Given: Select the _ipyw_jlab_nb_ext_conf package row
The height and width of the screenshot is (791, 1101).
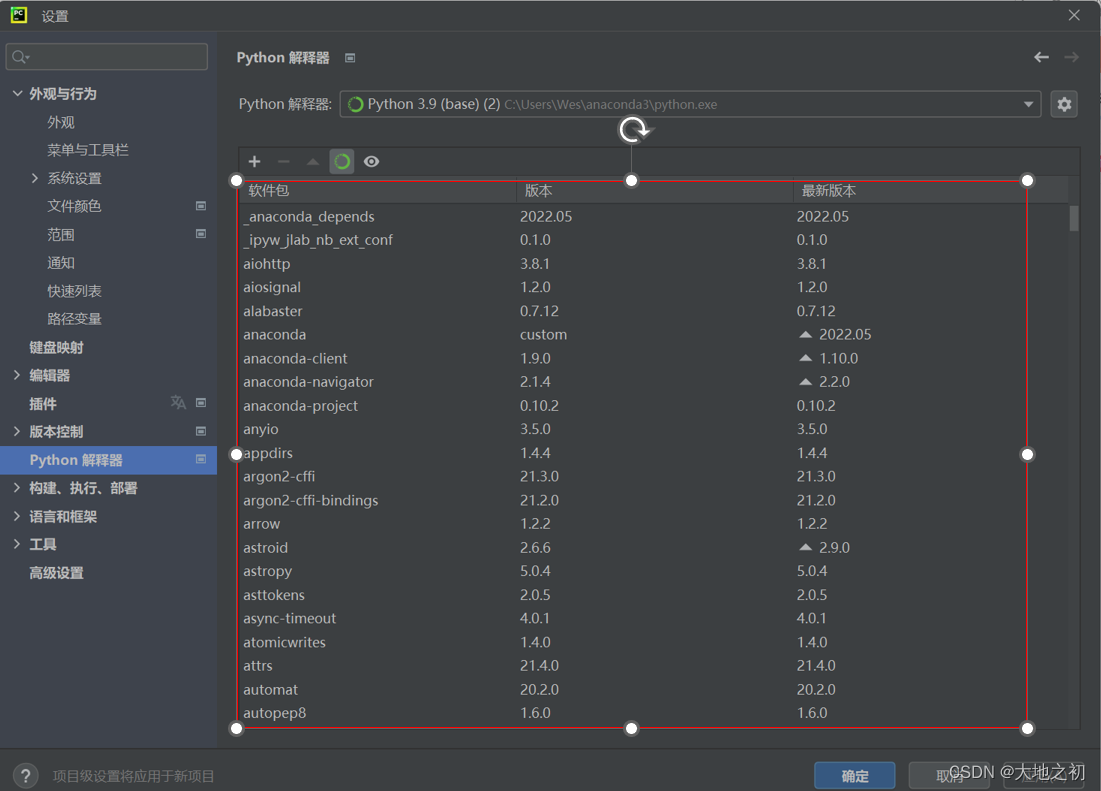Looking at the screenshot, I should 653,240.
